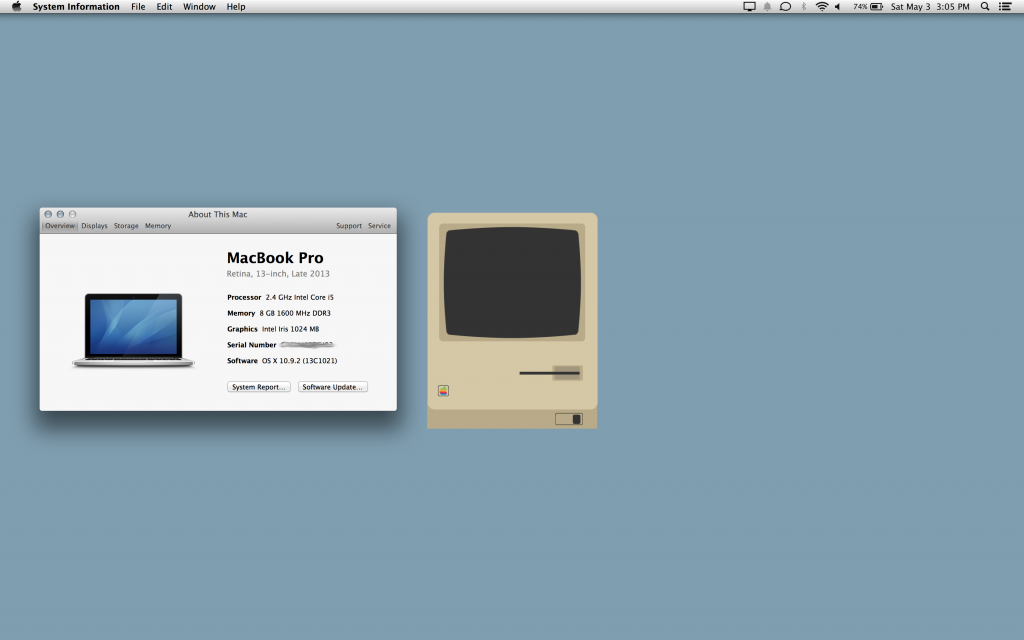Open the Apple menu
Viewport: 1024px width, 640px height.
point(16,7)
